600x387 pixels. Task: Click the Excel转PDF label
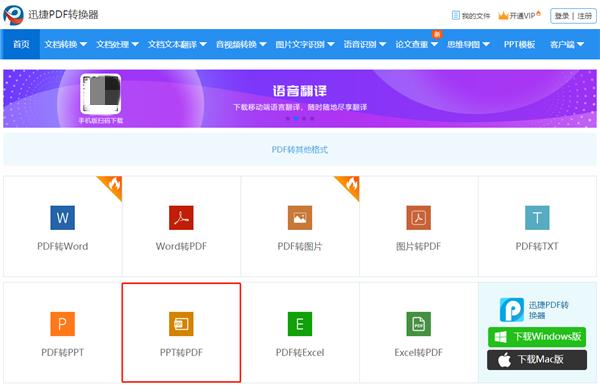[x=418, y=352]
